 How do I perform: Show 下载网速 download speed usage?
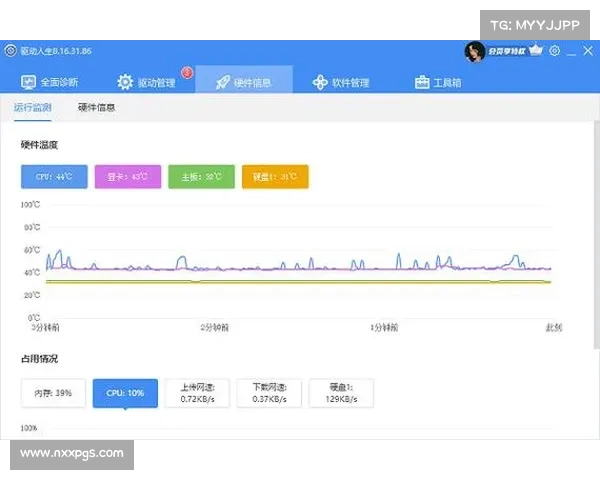(268, 393)
